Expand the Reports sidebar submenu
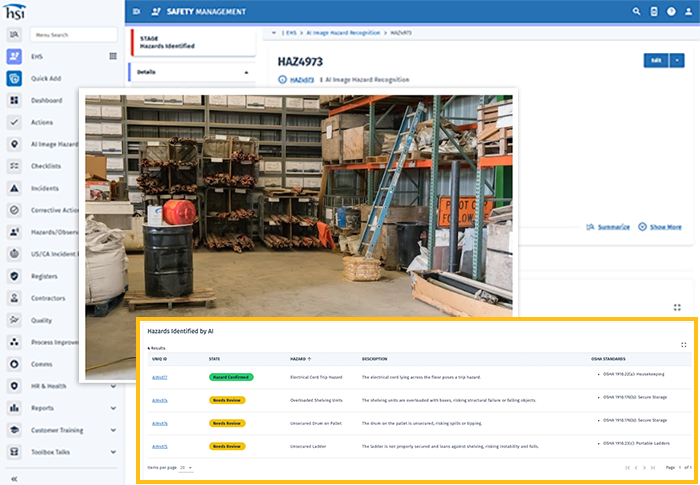Viewport: 700px width, 485px height. coord(112,407)
